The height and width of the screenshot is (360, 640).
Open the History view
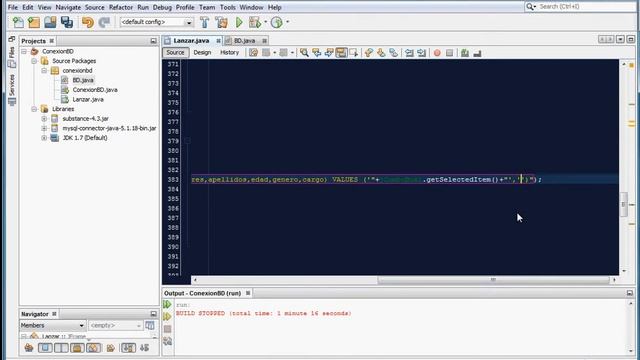point(229,52)
